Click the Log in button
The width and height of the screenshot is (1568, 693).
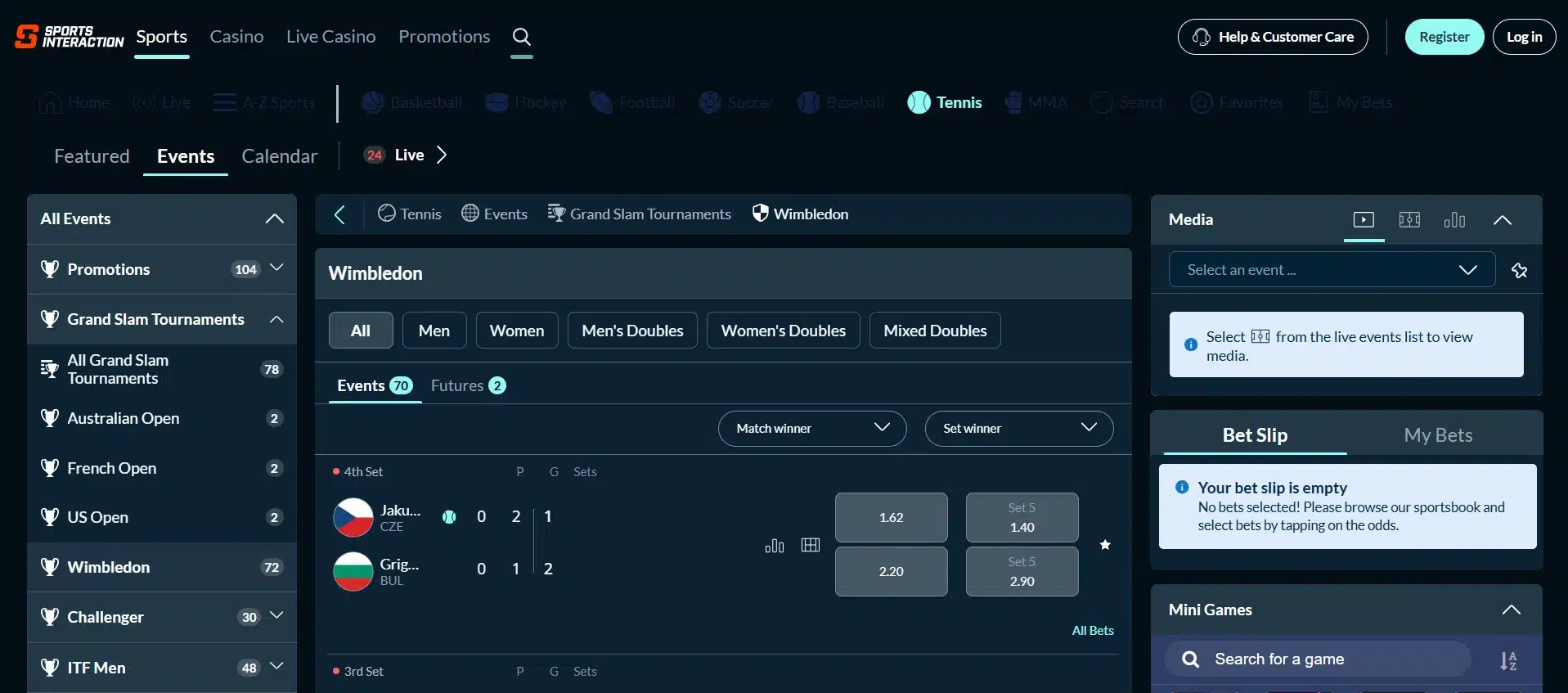pyautogui.click(x=1524, y=37)
